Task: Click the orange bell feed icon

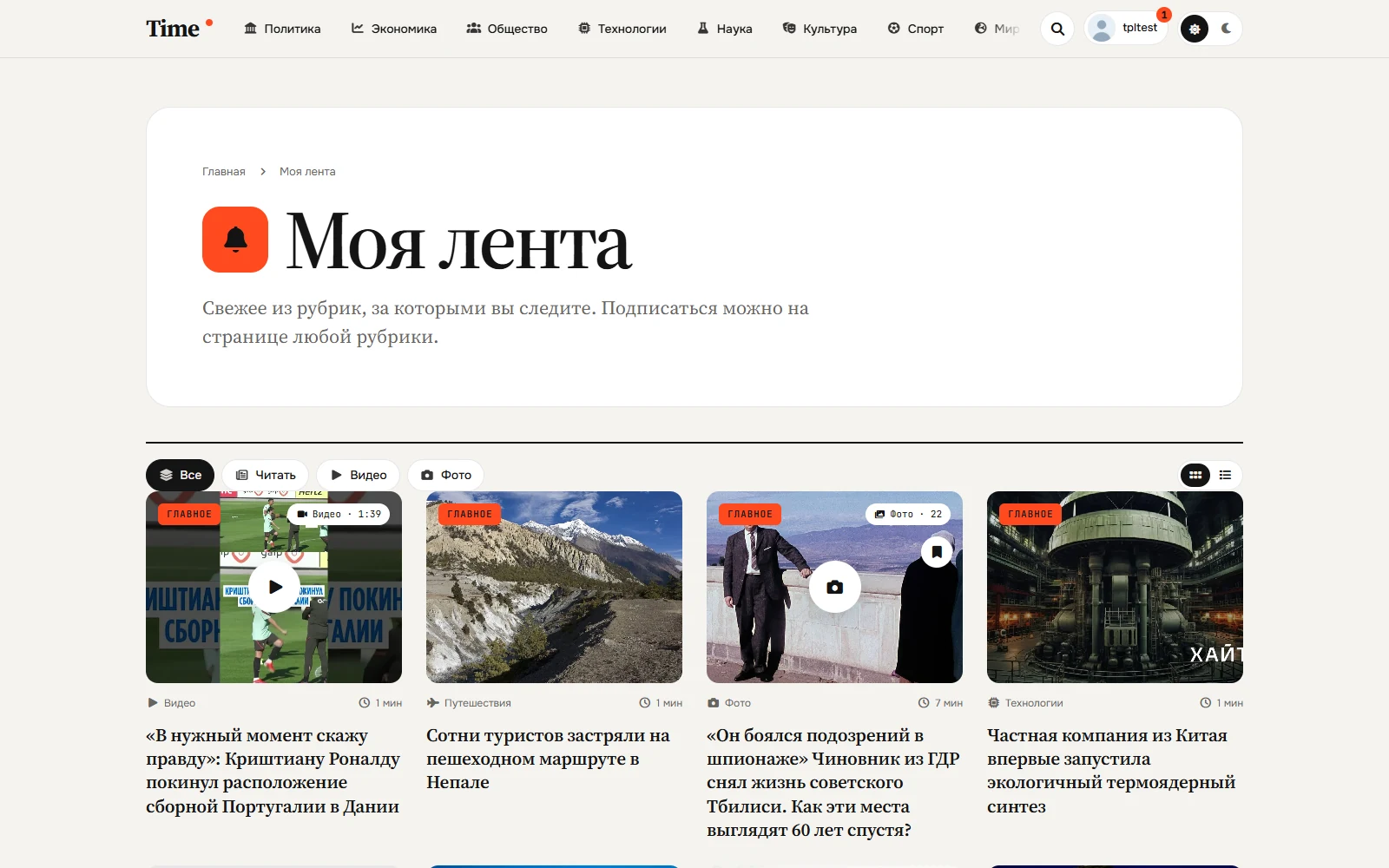Action: pyautogui.click(x=235, y=240)
